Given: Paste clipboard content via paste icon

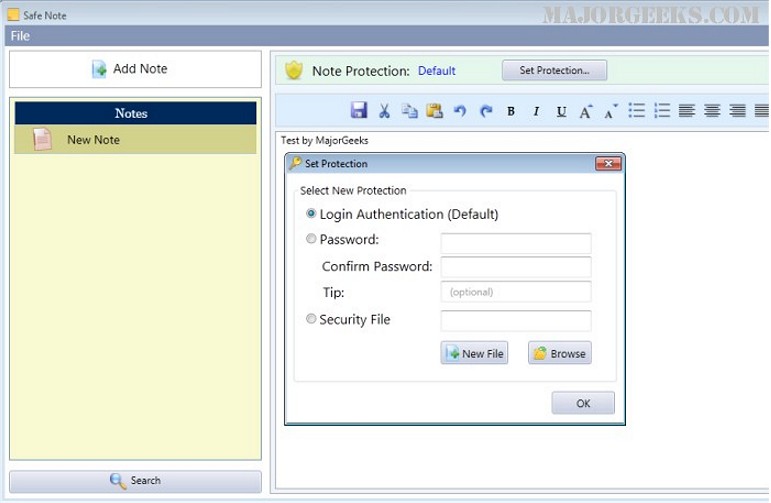Looking at the screenshot, I should 435,111.
